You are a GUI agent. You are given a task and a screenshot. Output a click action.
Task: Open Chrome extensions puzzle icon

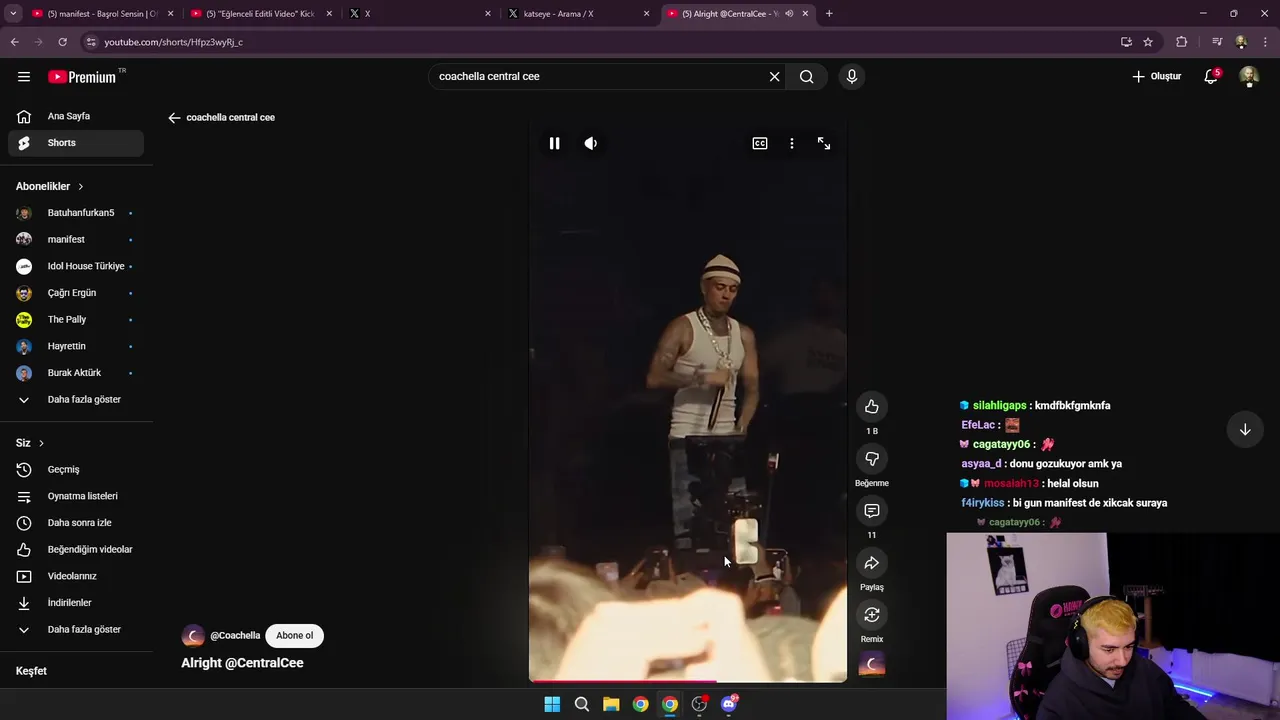(x=1182, y=42)
